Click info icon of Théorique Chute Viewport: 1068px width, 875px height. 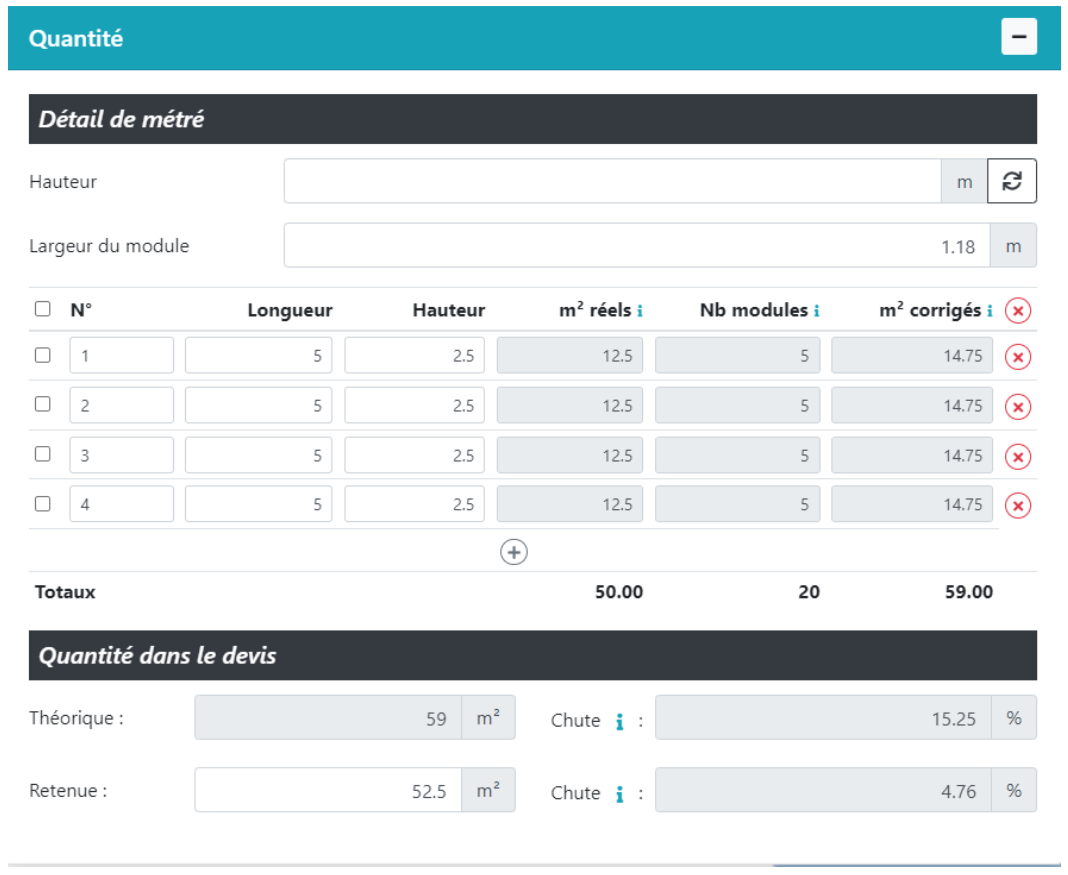pyautogui.click(x=619, y=721)
